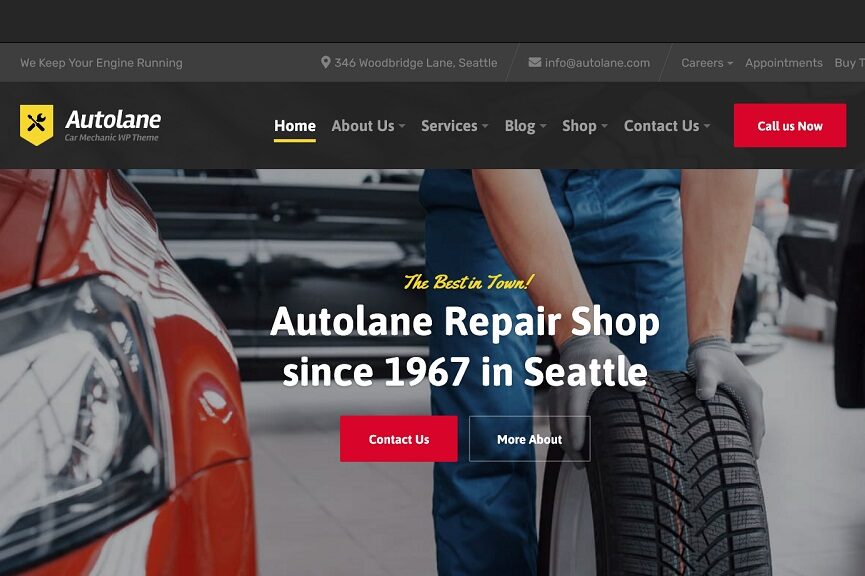The height and width of the screenshot is (576, 865).
Task: Open the Blog dropdown arrow
Action: [543, 126]
